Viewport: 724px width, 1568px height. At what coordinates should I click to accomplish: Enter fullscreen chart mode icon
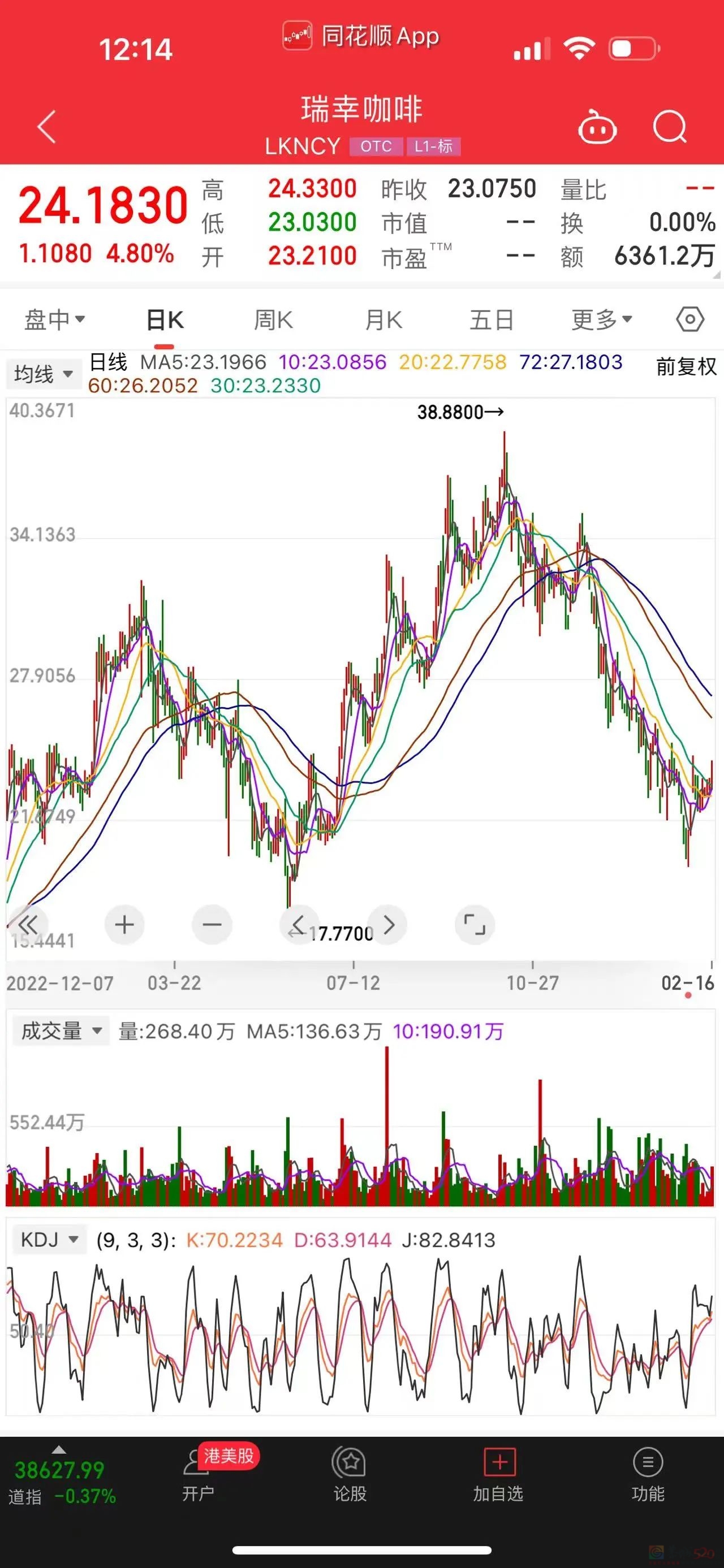point(475,925)
